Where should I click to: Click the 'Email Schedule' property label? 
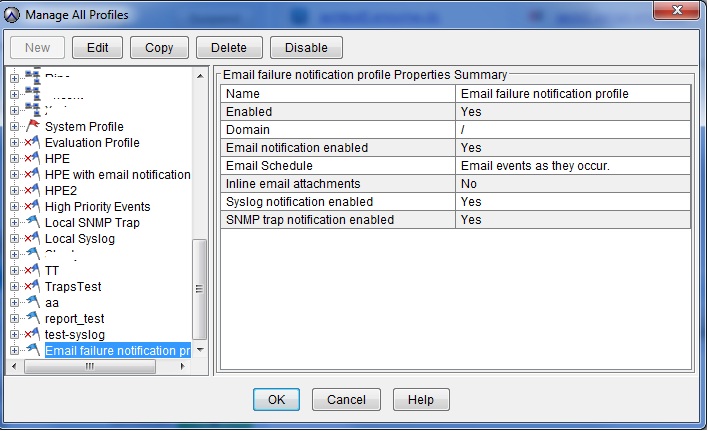click(x=269, y=166)
